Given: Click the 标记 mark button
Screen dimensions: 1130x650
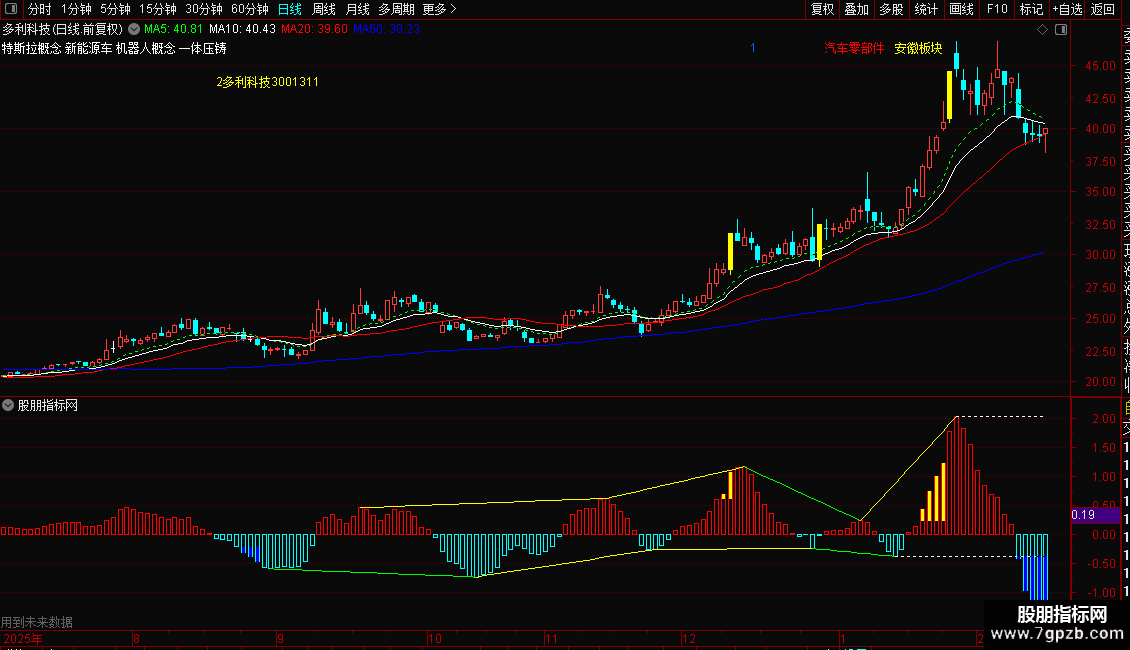Looking at the screenshot, I should pos(1031,9).
